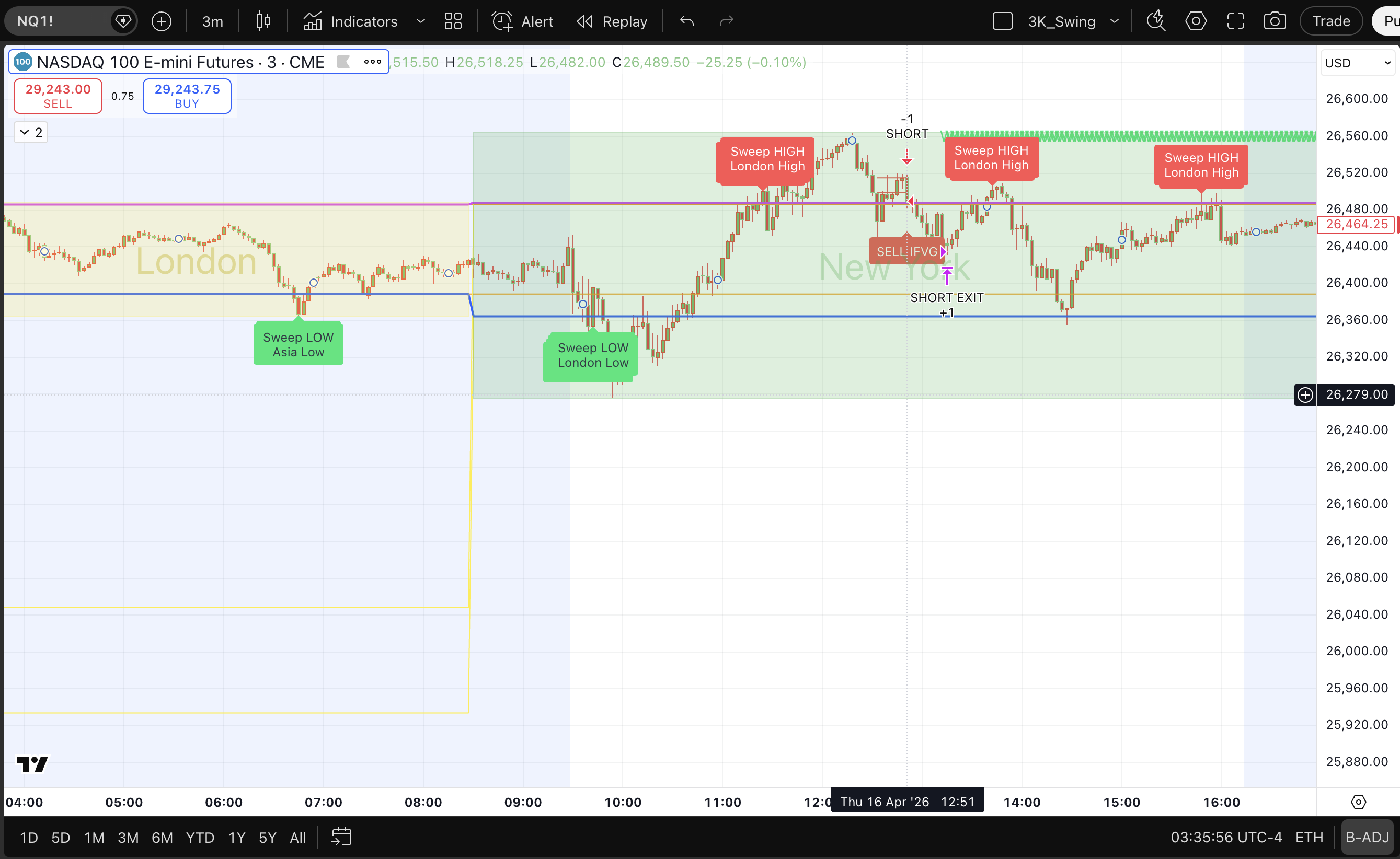
Task: Open the USD currency dropdown
Action: pyautogui.click(x=1357, y=63)
